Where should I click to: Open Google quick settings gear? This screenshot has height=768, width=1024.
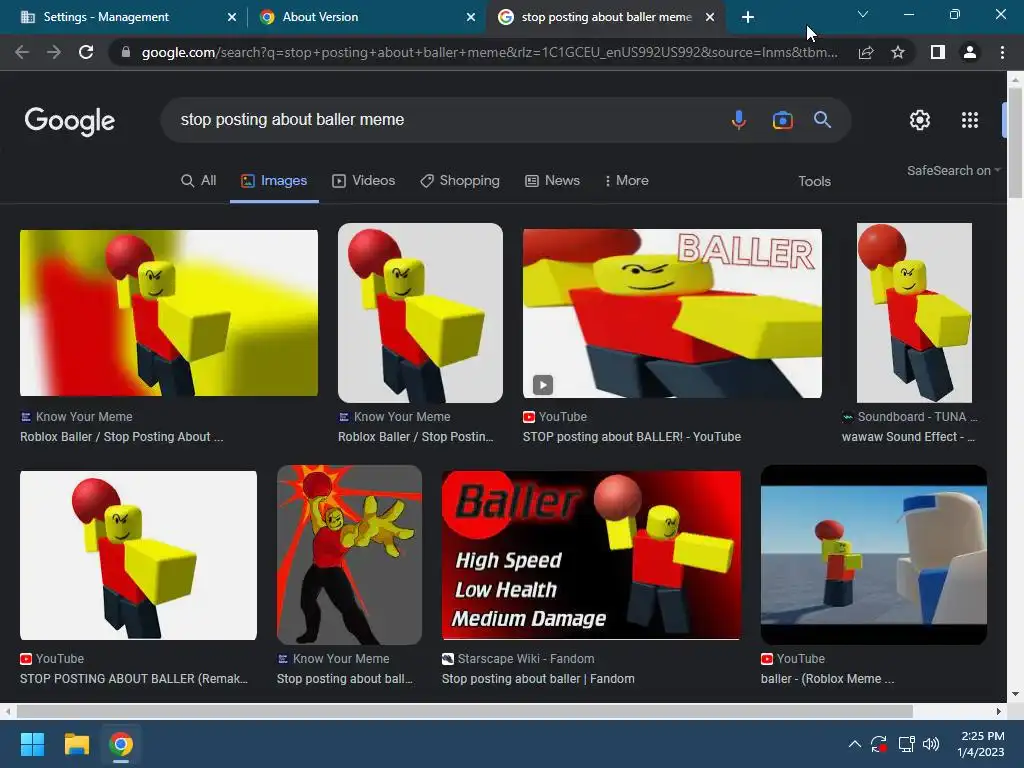(920, 120)
